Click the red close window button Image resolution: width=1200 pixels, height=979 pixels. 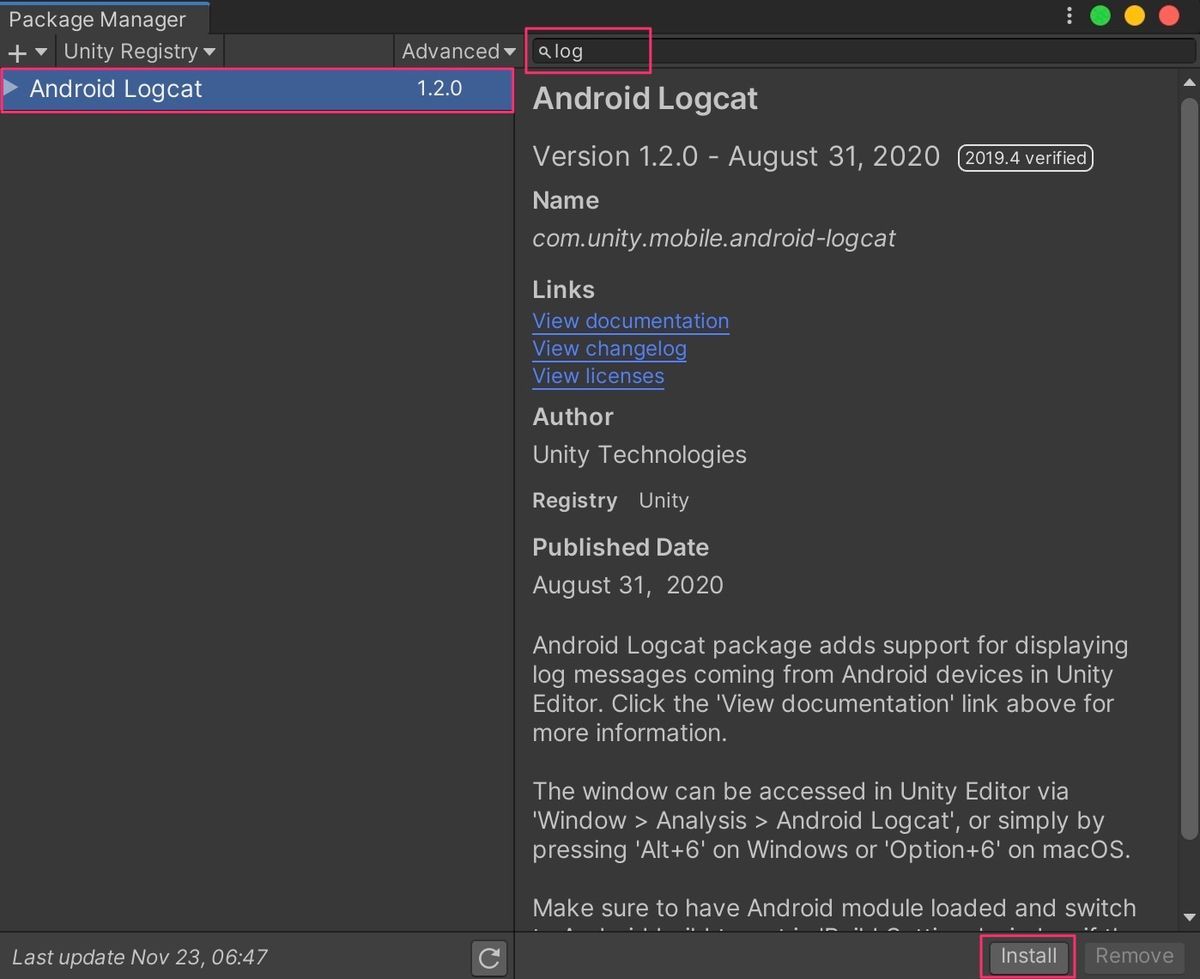[1168, 16]
